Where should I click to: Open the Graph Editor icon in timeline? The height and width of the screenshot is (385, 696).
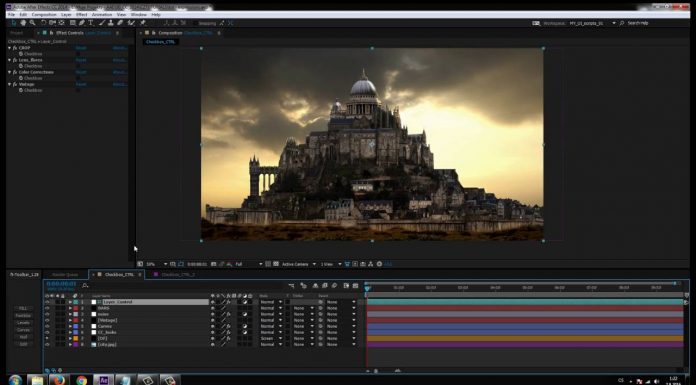click(x=356, y=286)
